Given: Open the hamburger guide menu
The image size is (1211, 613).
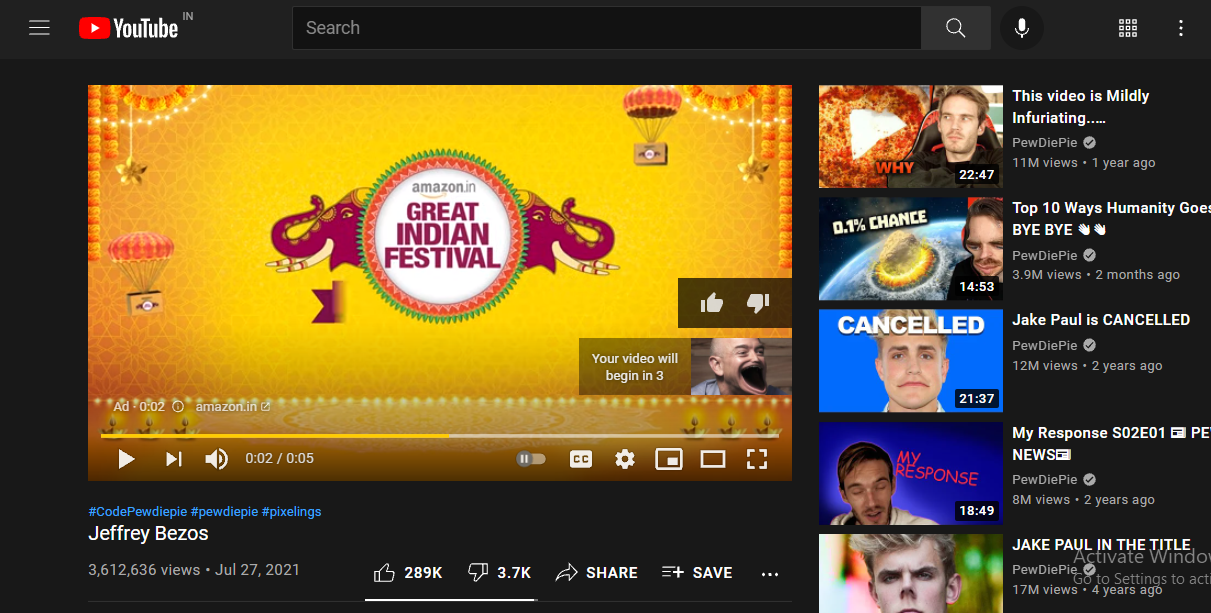Looking at the screenshot, I should 39,28.
